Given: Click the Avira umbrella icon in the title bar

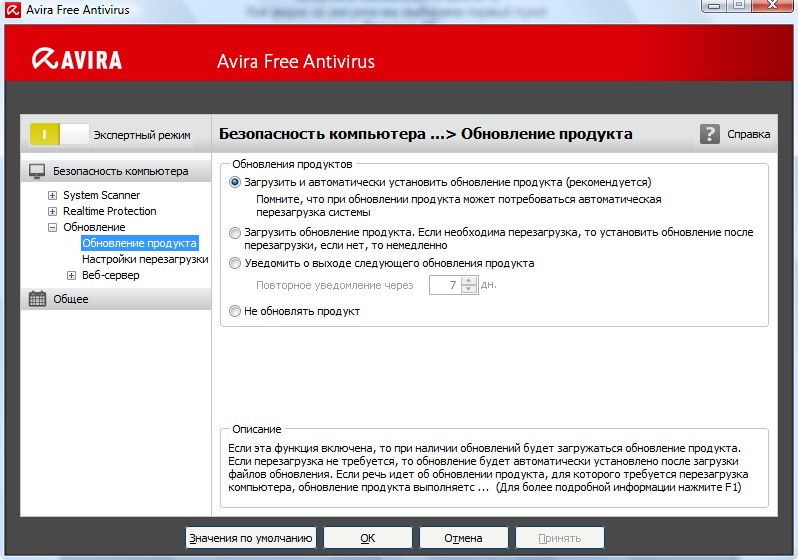Looking at the screenshot, I should point(13,10).
